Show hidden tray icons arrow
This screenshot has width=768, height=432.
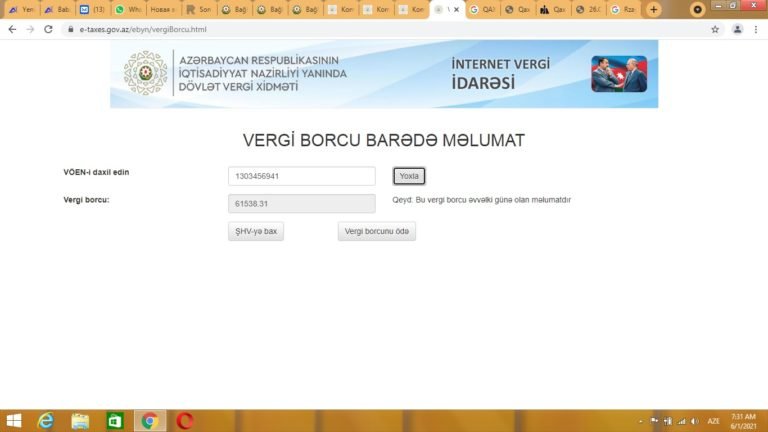click(641, 421)
